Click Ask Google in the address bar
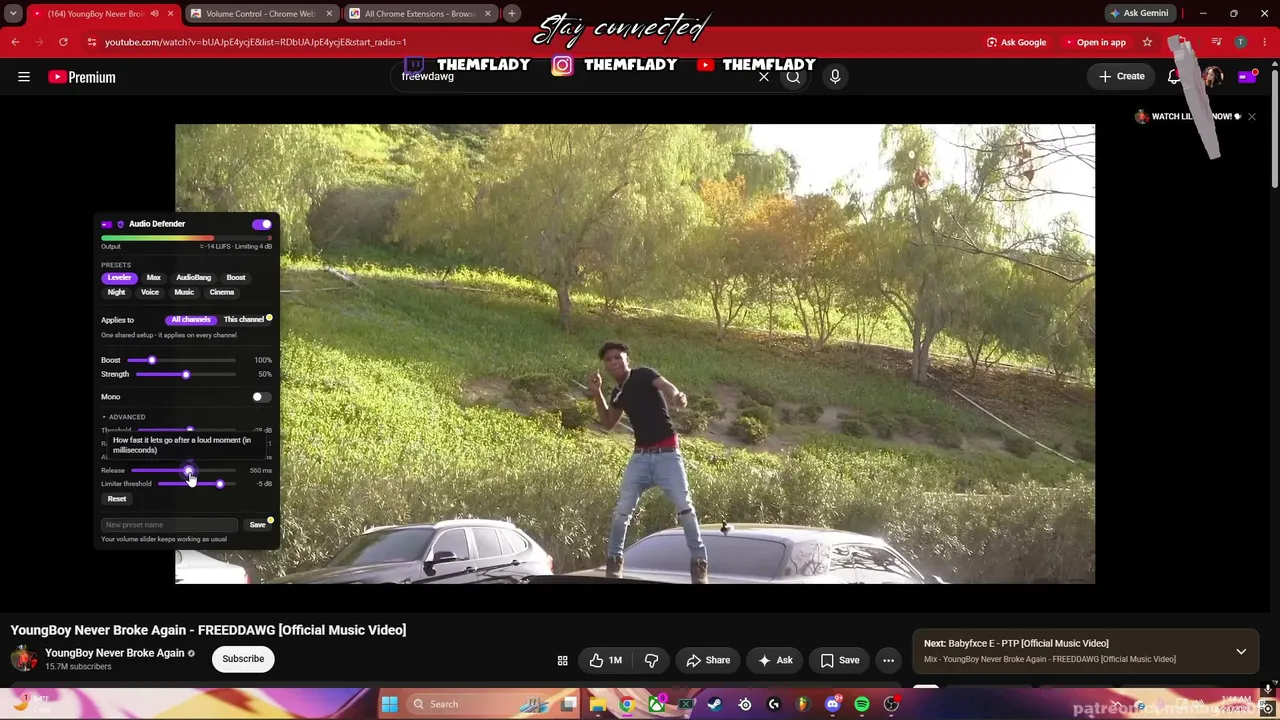 (x=1016, y=42)
